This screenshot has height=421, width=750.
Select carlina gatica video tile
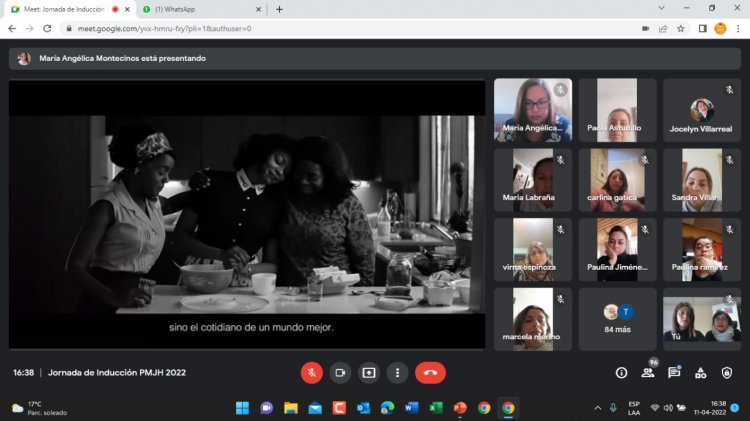click(617, 180)
